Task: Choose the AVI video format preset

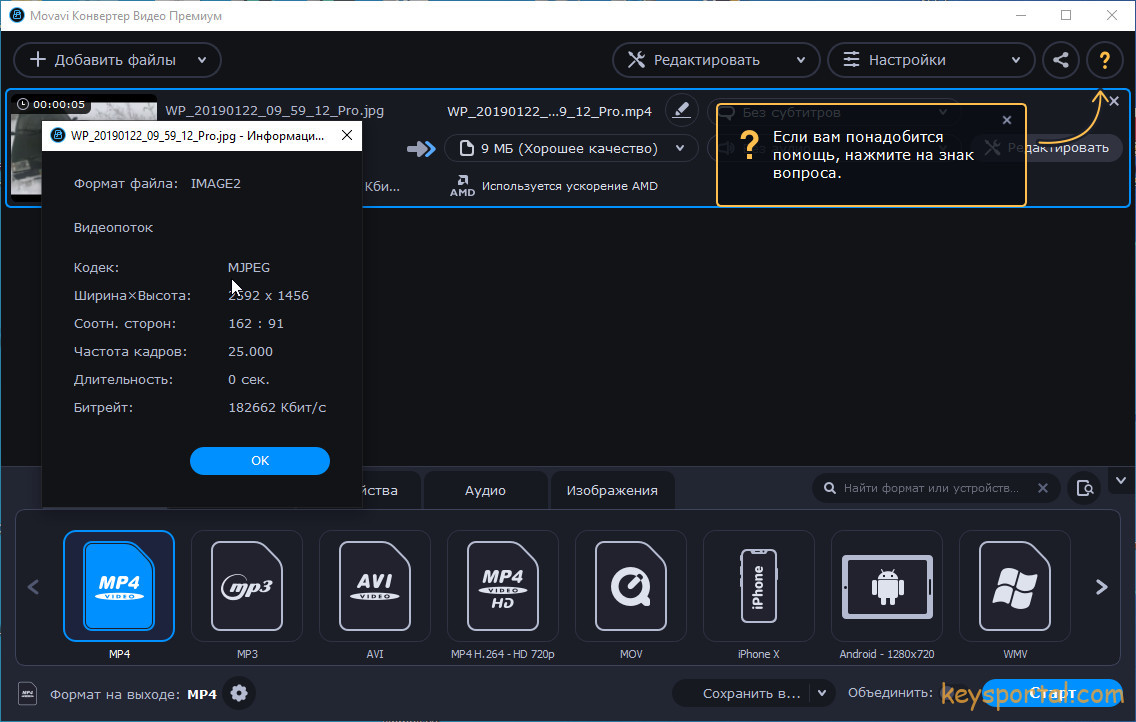Action: click(x=375, y=586)
